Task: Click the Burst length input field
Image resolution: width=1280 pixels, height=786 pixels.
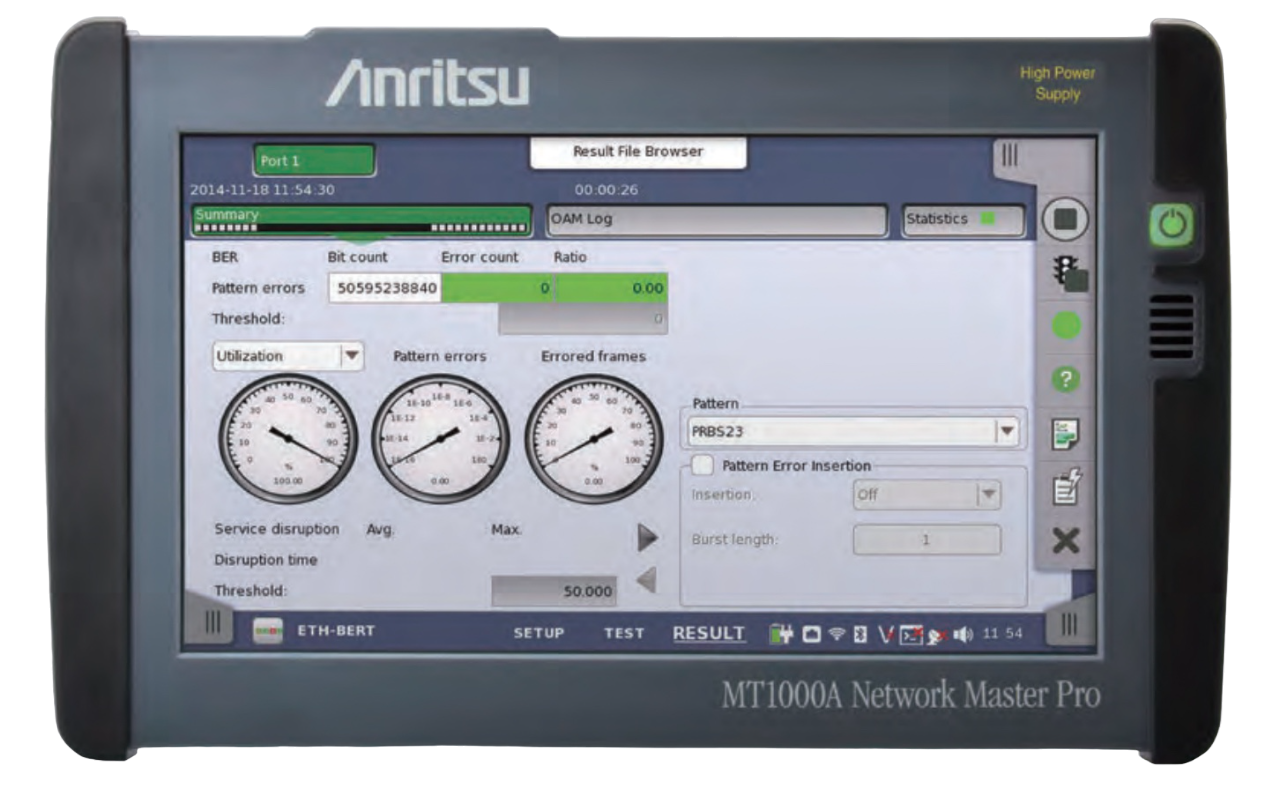Action: coord(926,540)
